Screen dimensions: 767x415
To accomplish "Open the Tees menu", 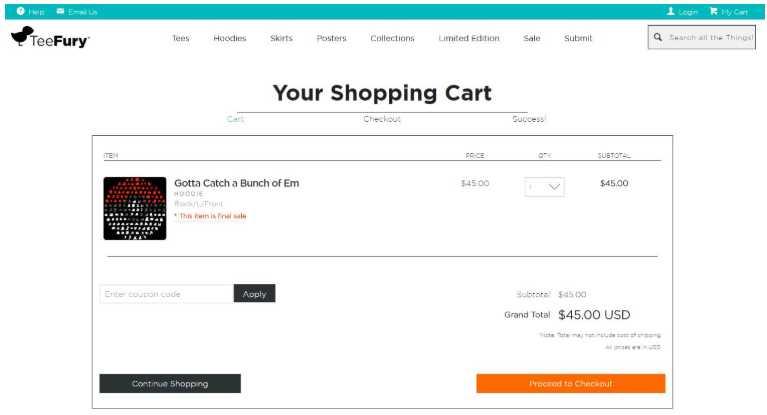I will tap(180, 38).
